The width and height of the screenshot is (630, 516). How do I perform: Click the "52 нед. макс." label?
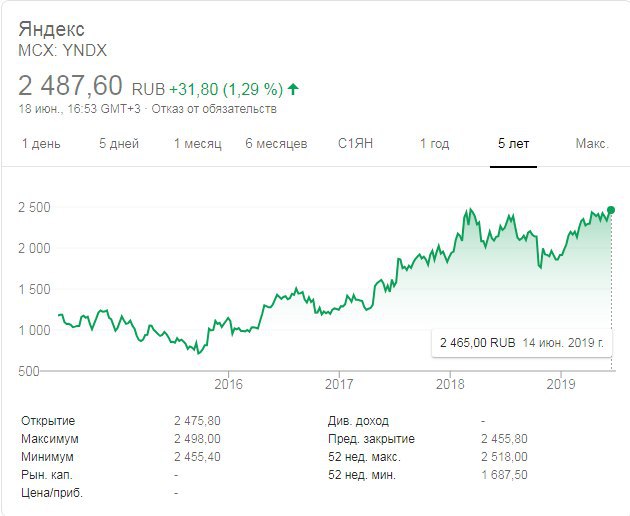[364, 457]
